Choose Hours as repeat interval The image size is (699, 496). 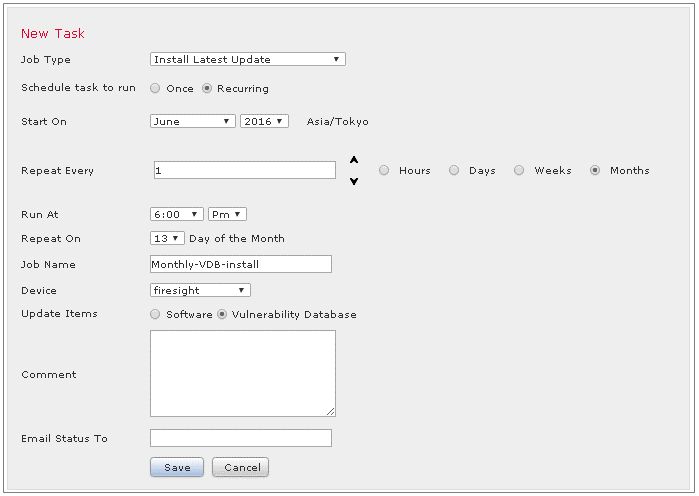click(x=384, y=170)
